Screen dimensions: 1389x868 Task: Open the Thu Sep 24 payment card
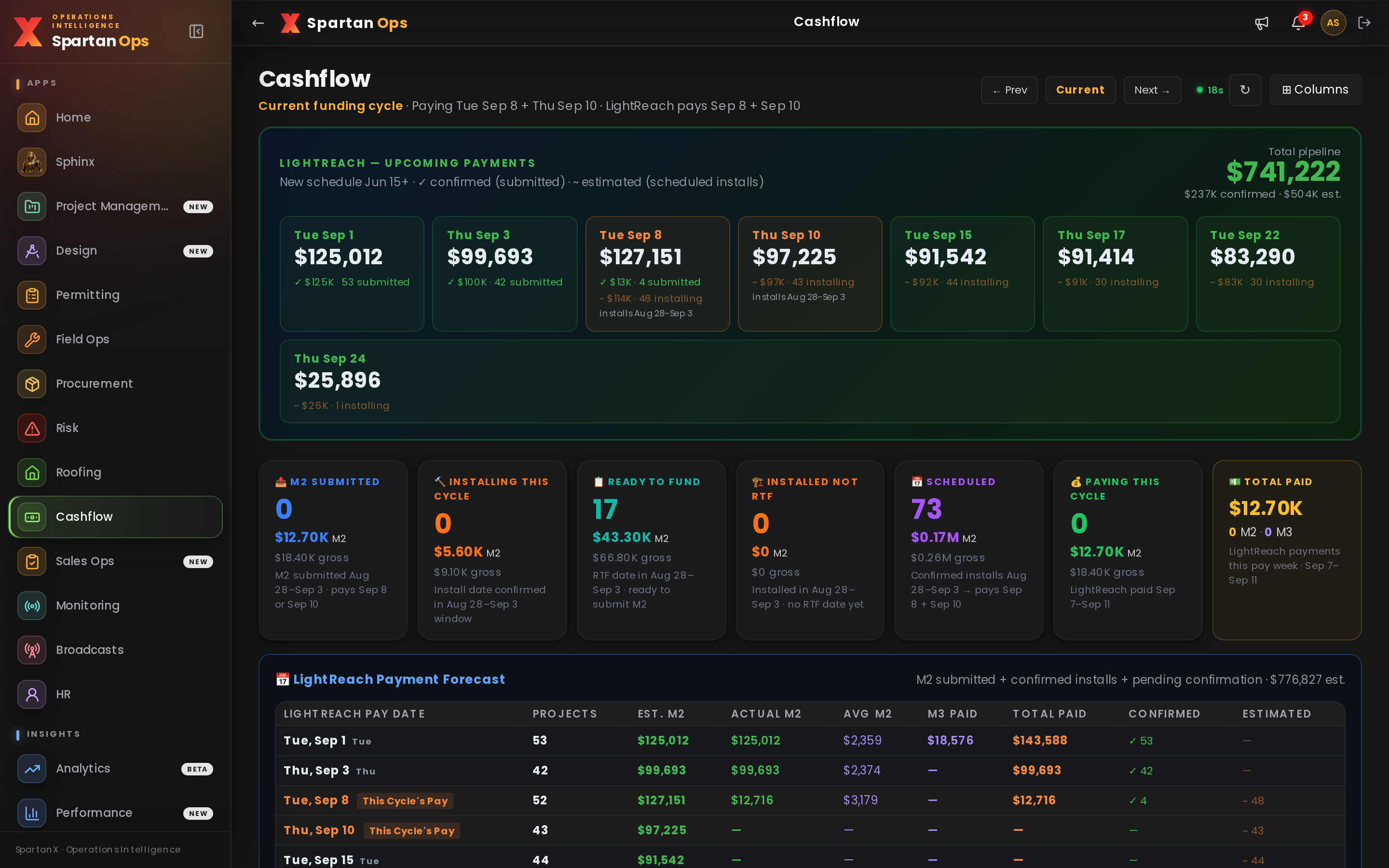810,382
